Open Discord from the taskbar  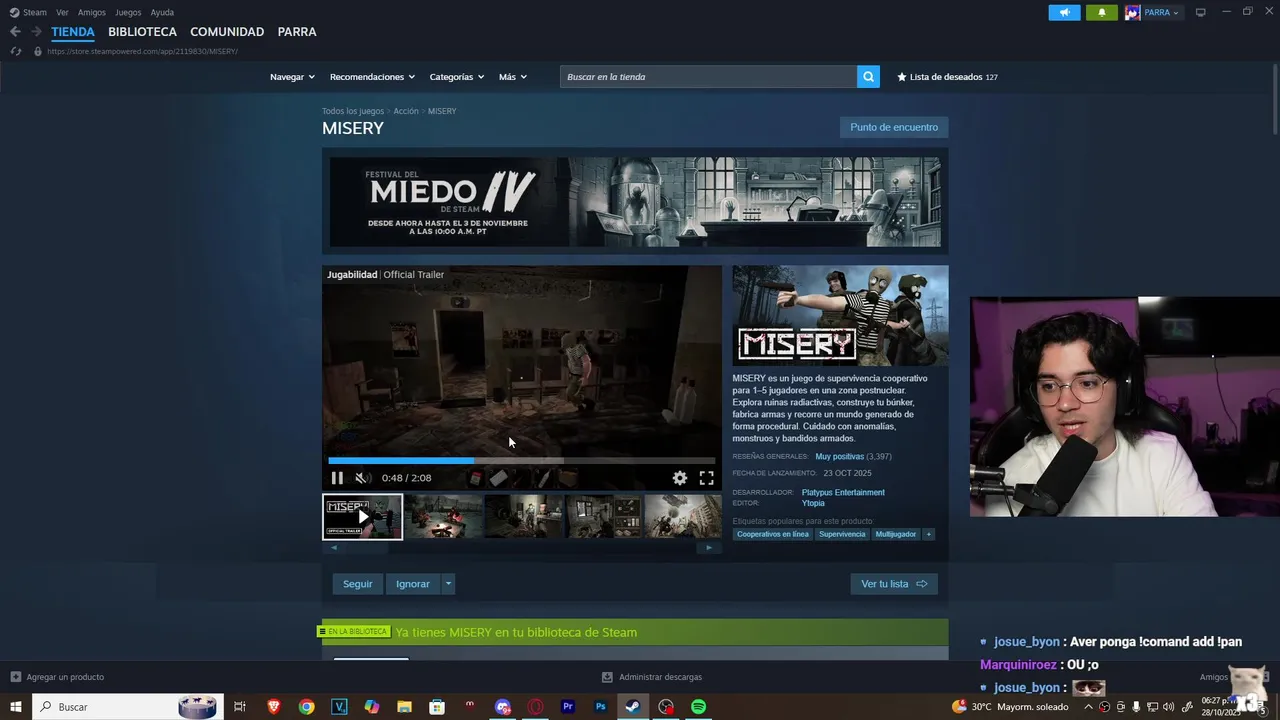click(x=503, y=707)
